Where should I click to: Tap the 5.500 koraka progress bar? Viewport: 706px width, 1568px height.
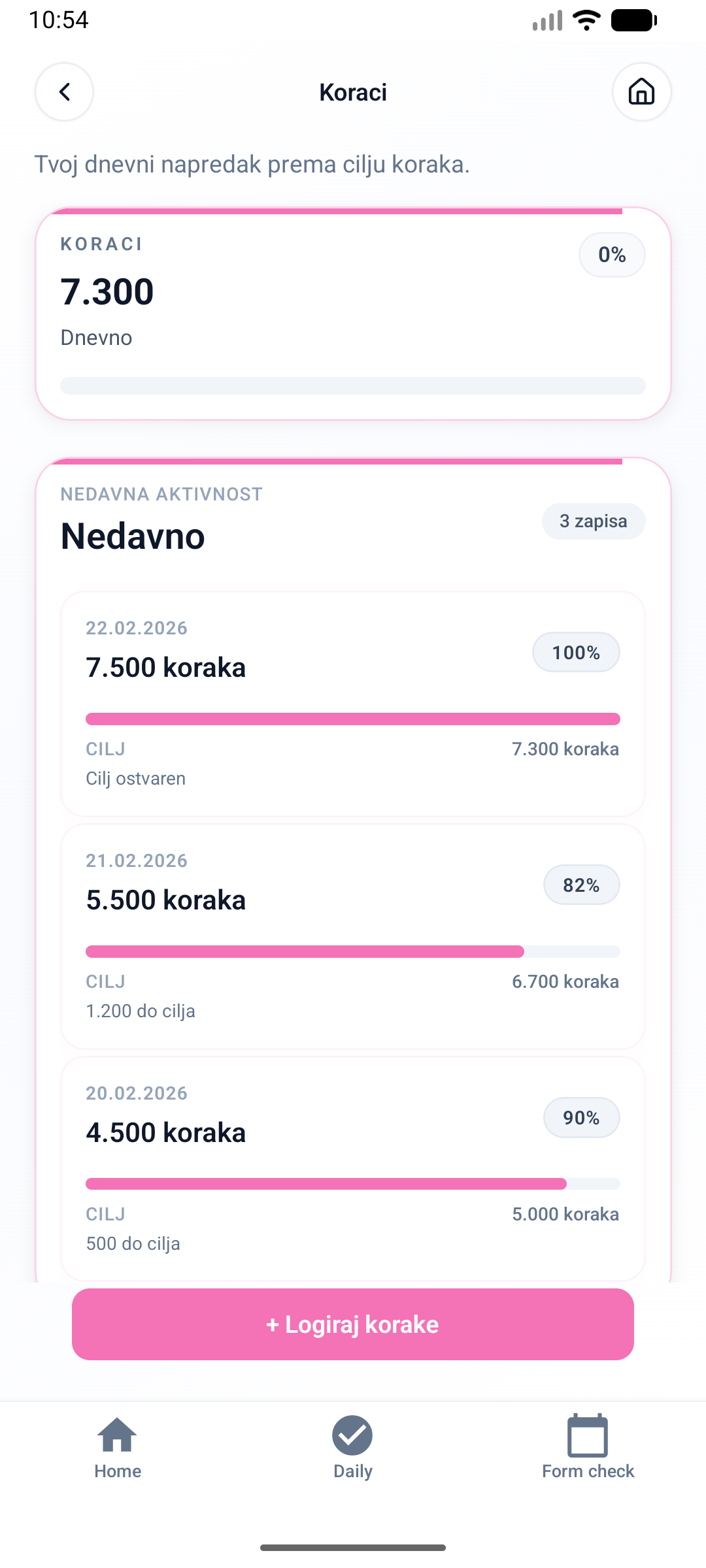pos(353,951)
